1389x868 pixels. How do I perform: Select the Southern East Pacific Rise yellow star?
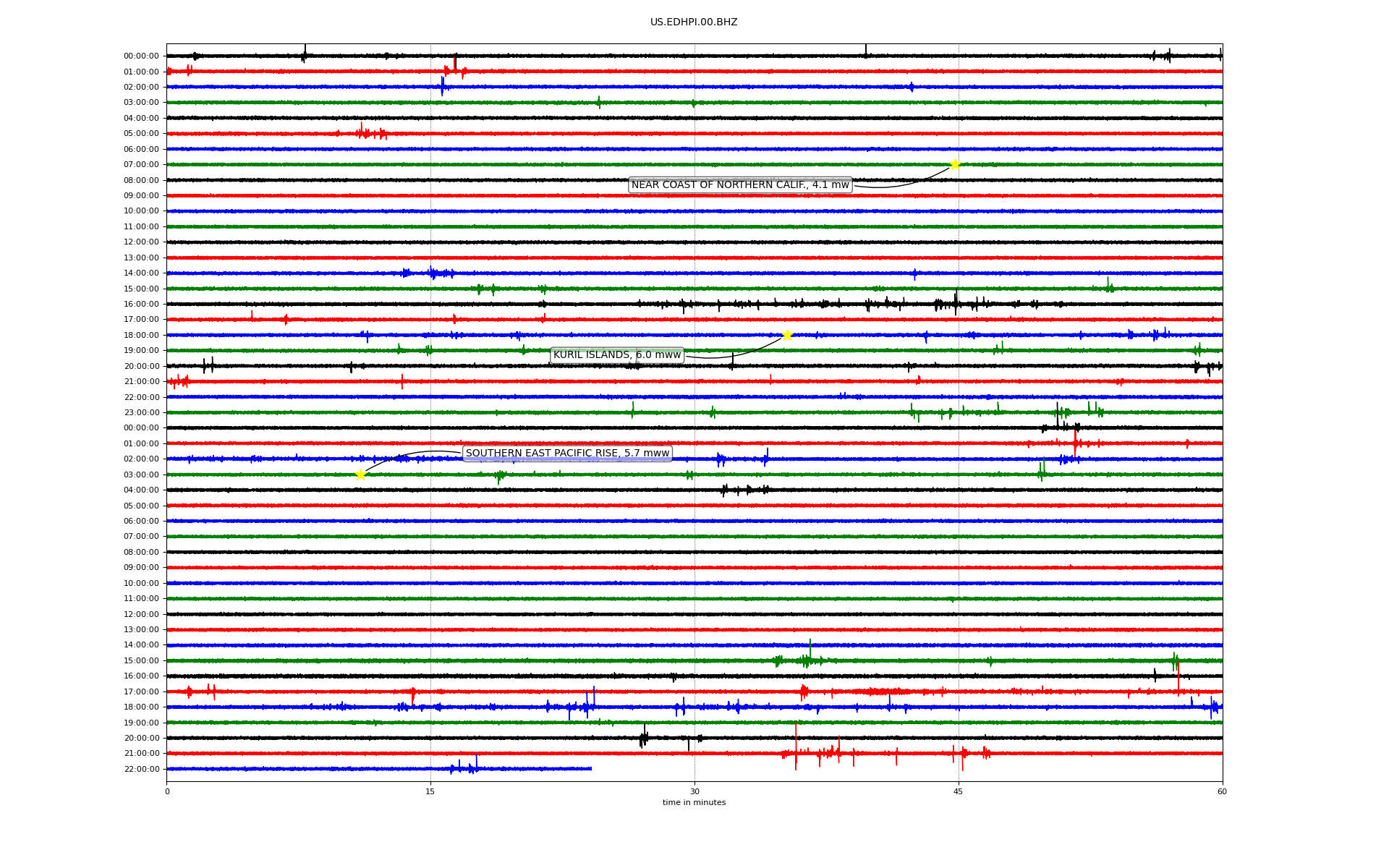pyautogui.click(x=360, y=475)
